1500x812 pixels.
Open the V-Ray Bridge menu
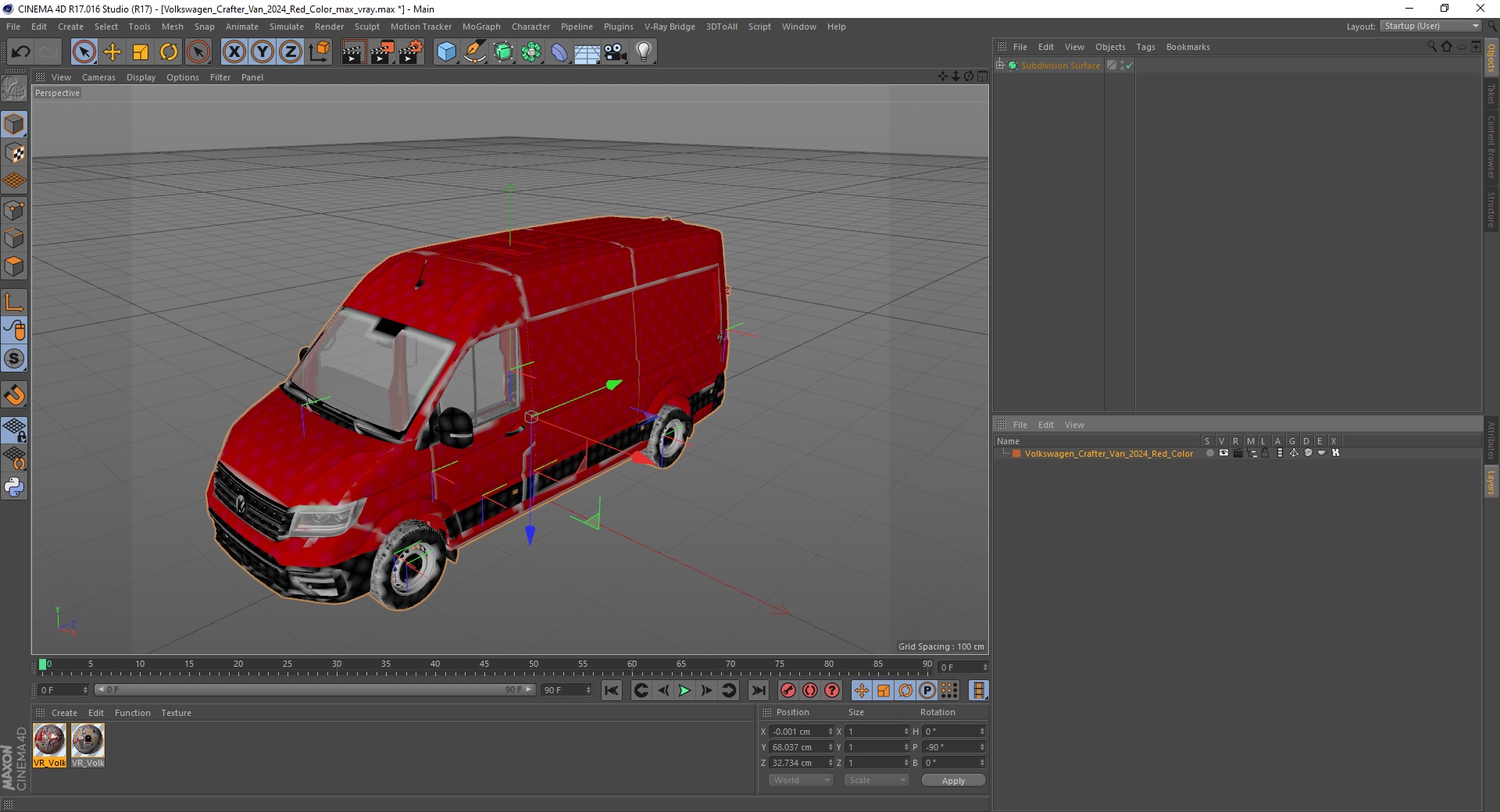pyautogui.click(x=670, y=27)
